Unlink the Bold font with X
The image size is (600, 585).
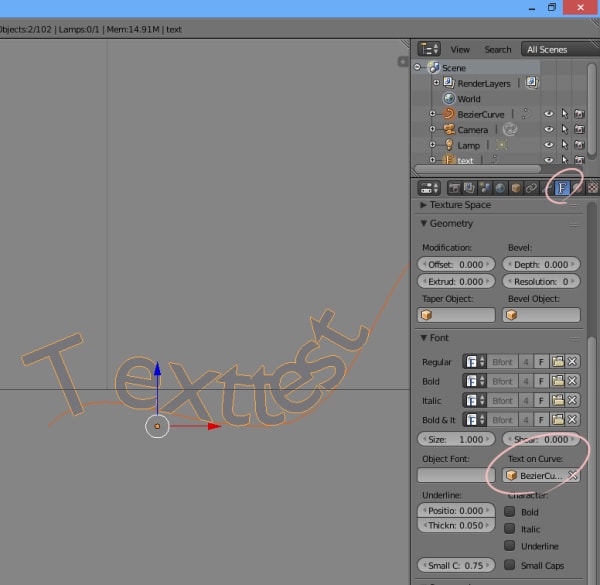point(572,381)
